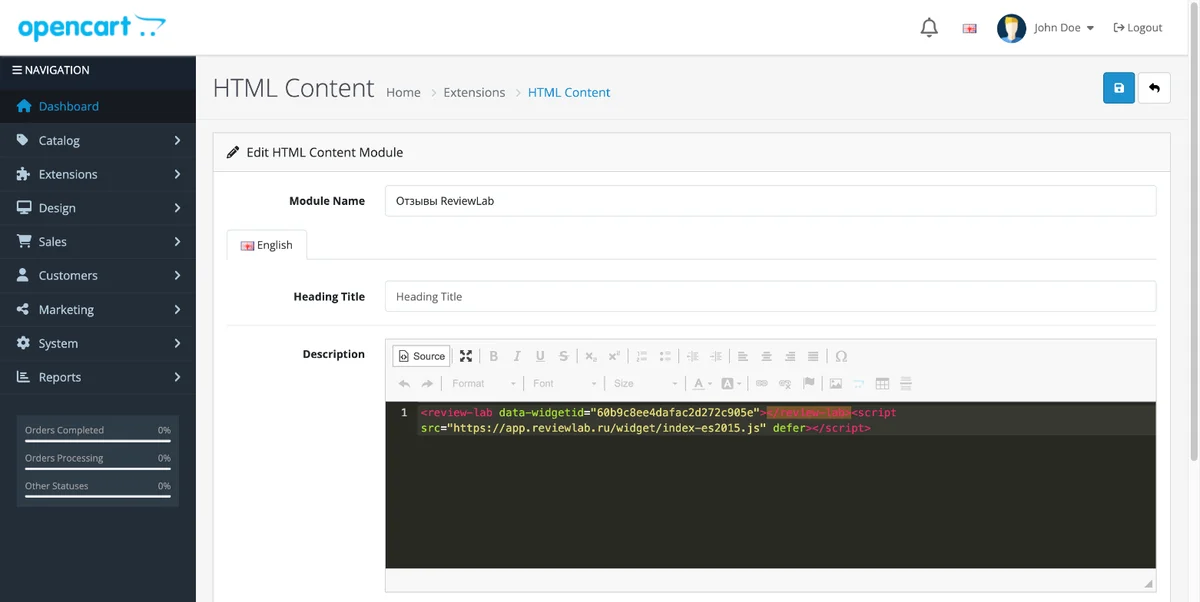
Task: Align text right in the editor
Action: (x=790, y=356)
